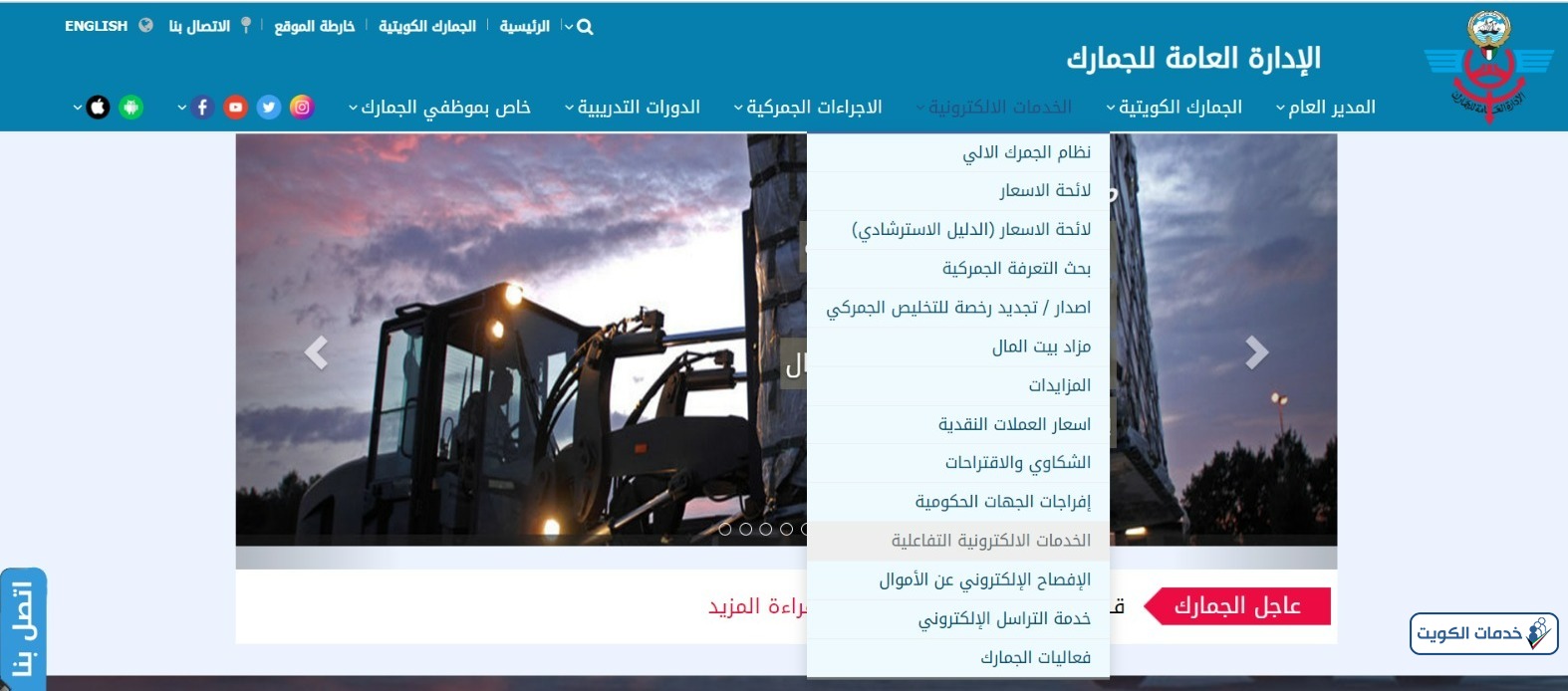Go to previous slide with left arrow

pyautogui.click(x=316, y=352)
